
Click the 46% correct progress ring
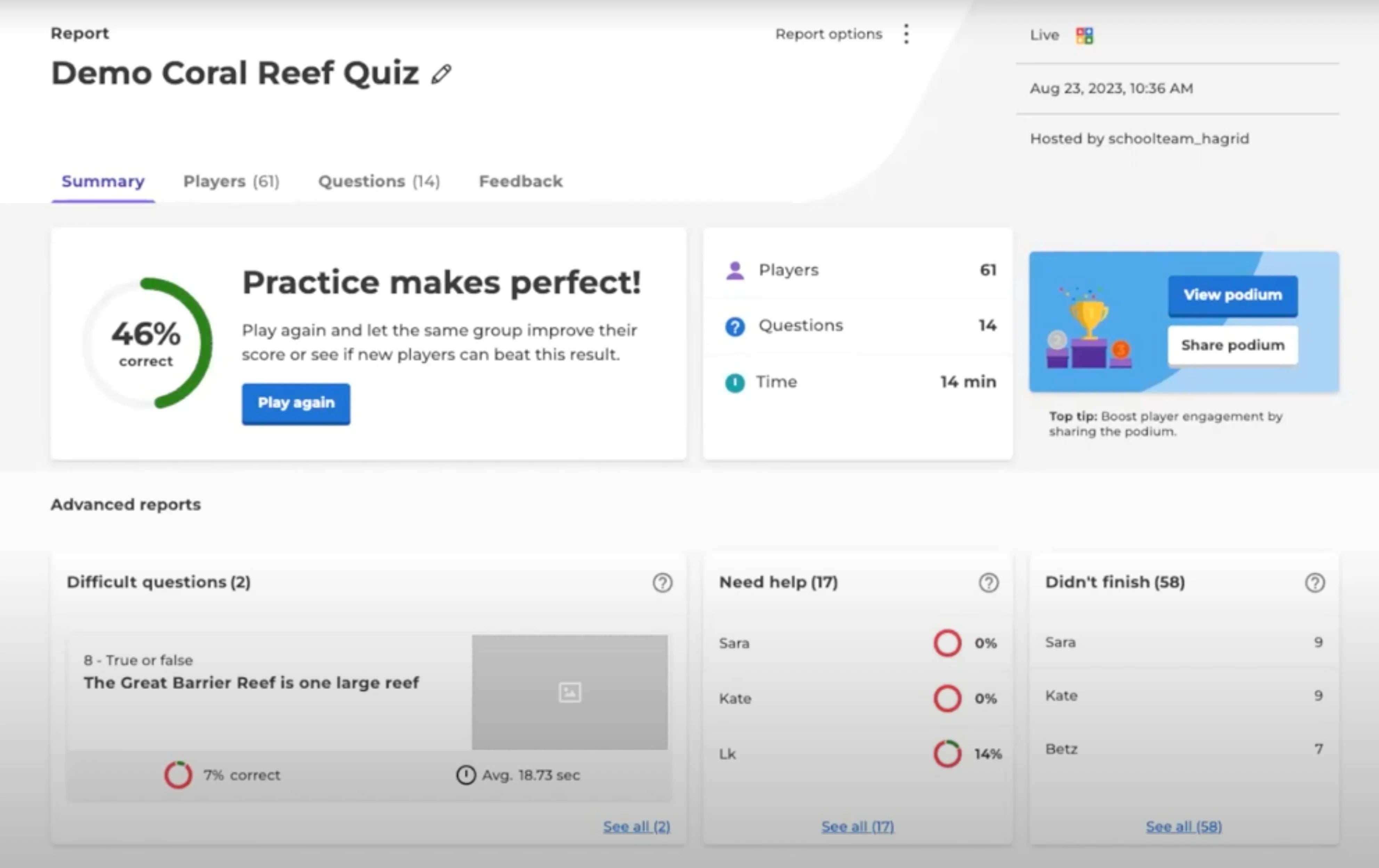click(x=147, y=343)
